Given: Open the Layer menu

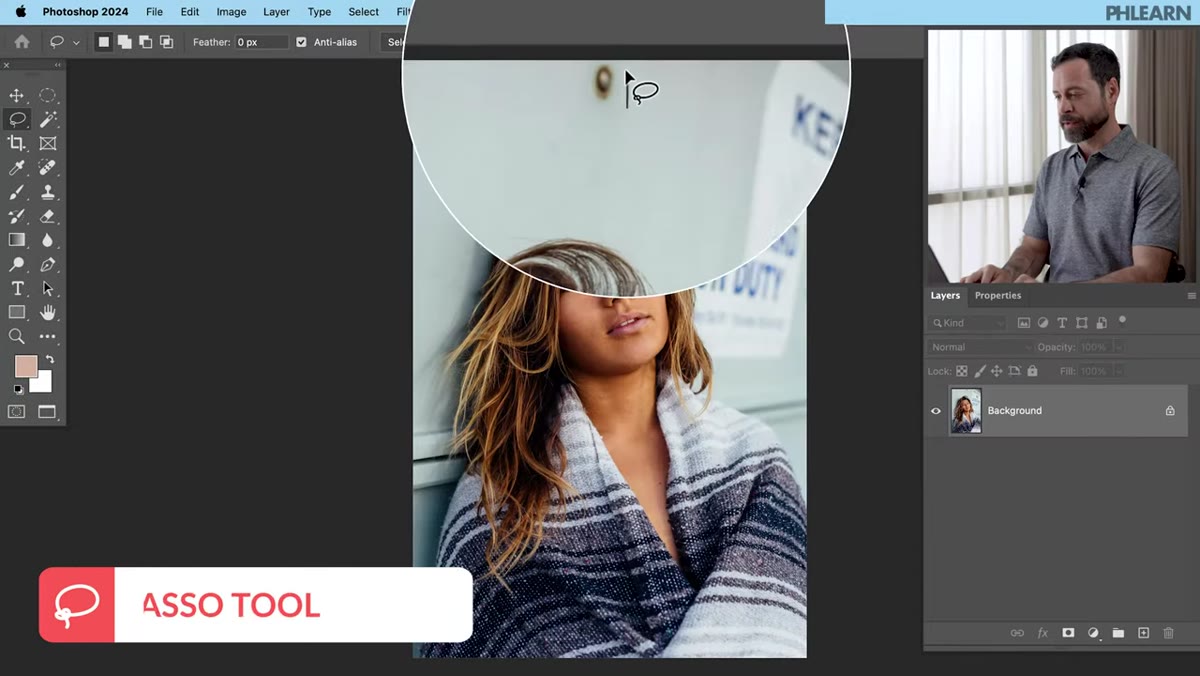Looking at the screenshot, I should (x=276, y=12).
